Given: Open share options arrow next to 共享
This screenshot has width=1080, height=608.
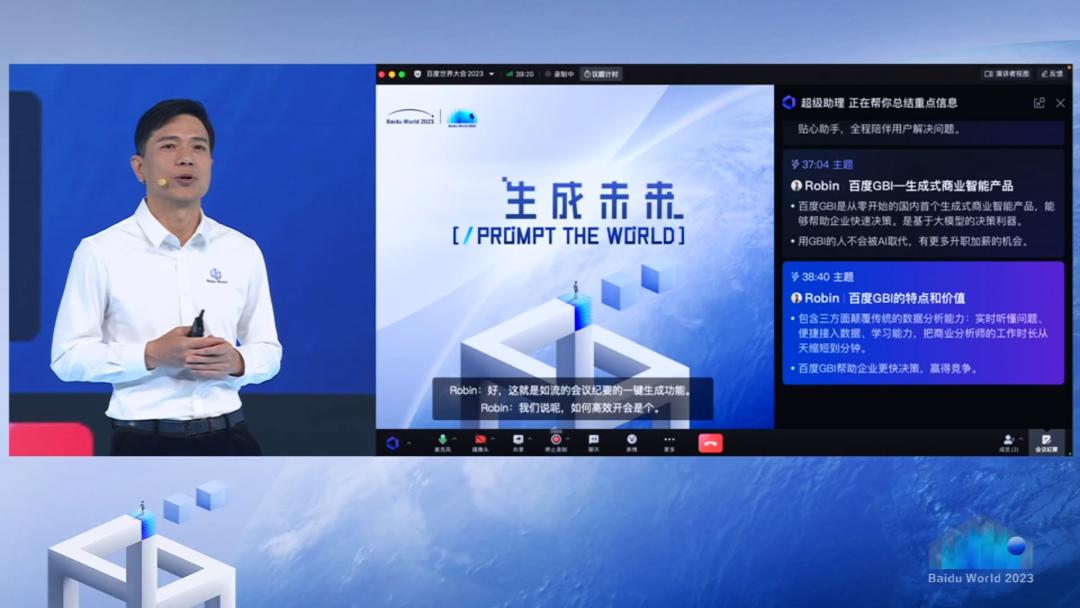Looking at the screenshot, I should tap(530, 439).
